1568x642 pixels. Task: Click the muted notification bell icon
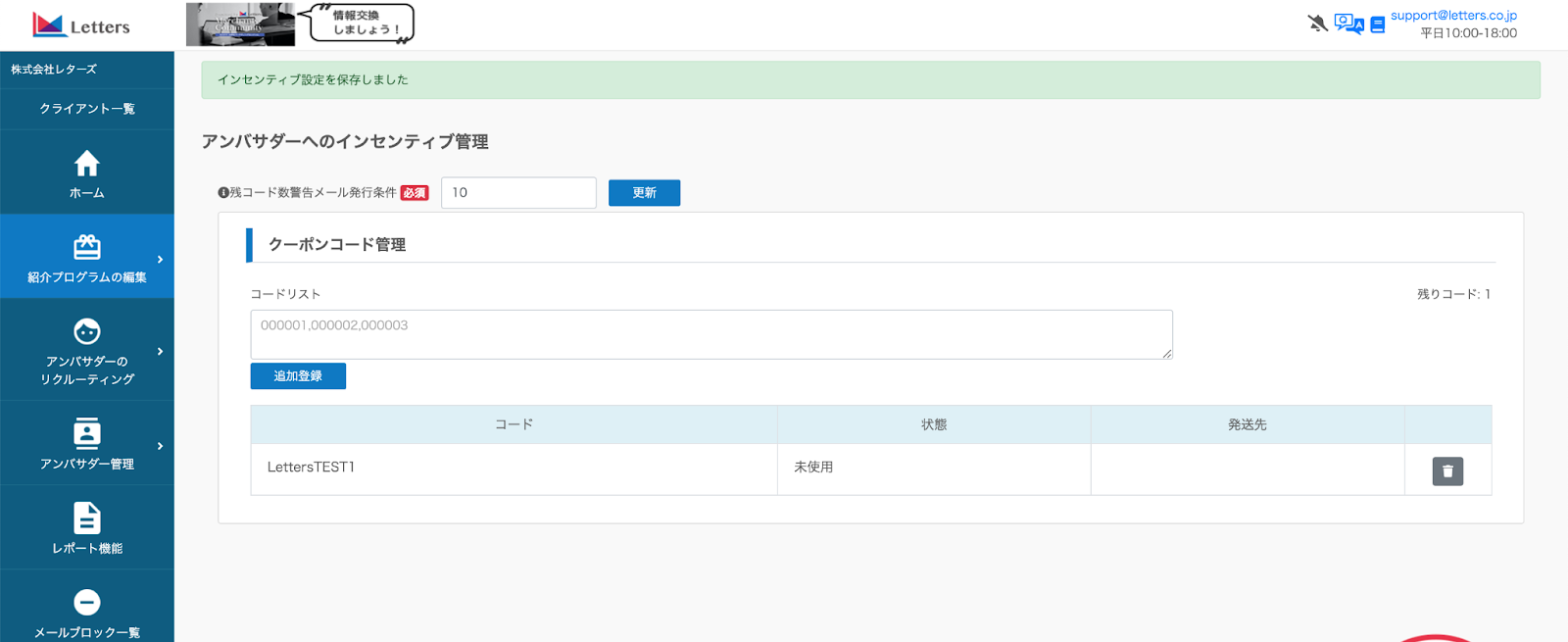[x=1318, y=23]
